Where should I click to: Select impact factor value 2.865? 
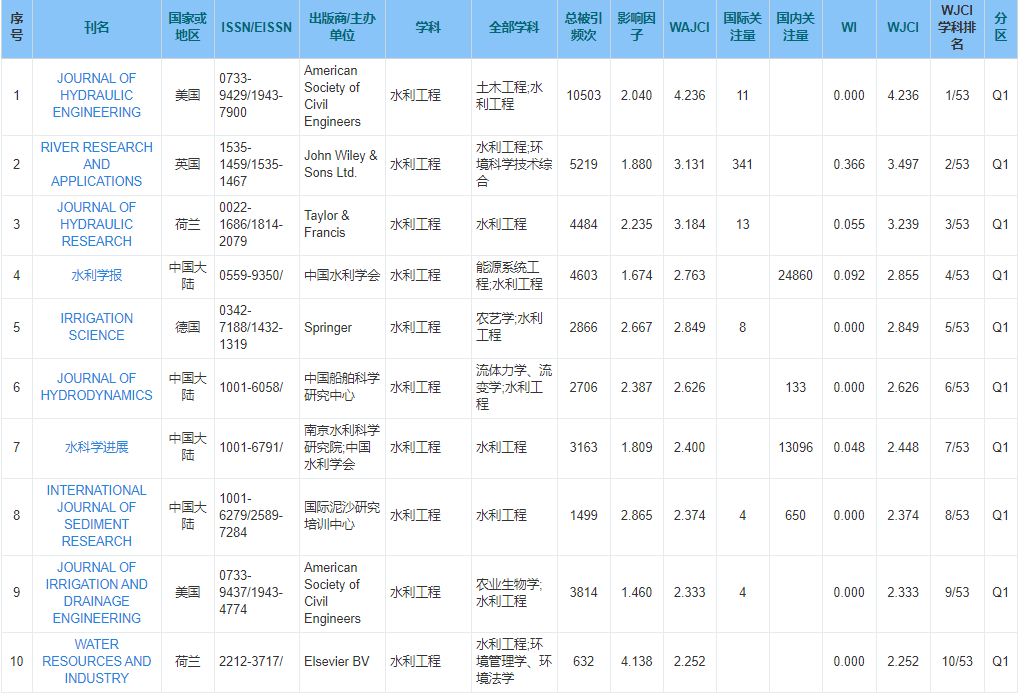[637, 516]
